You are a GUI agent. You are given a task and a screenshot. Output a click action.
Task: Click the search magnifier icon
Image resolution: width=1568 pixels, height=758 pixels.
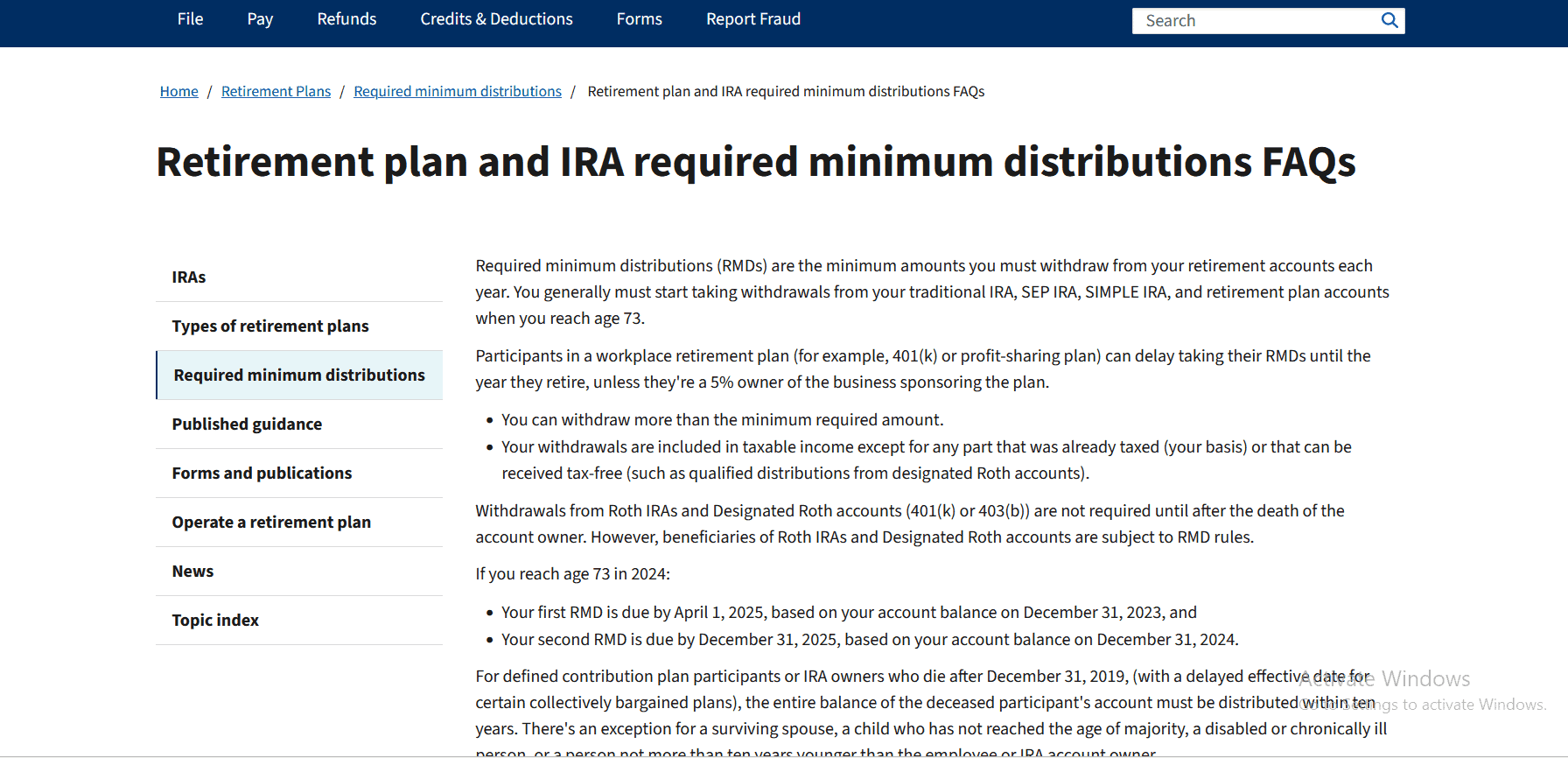(1389, 20)
